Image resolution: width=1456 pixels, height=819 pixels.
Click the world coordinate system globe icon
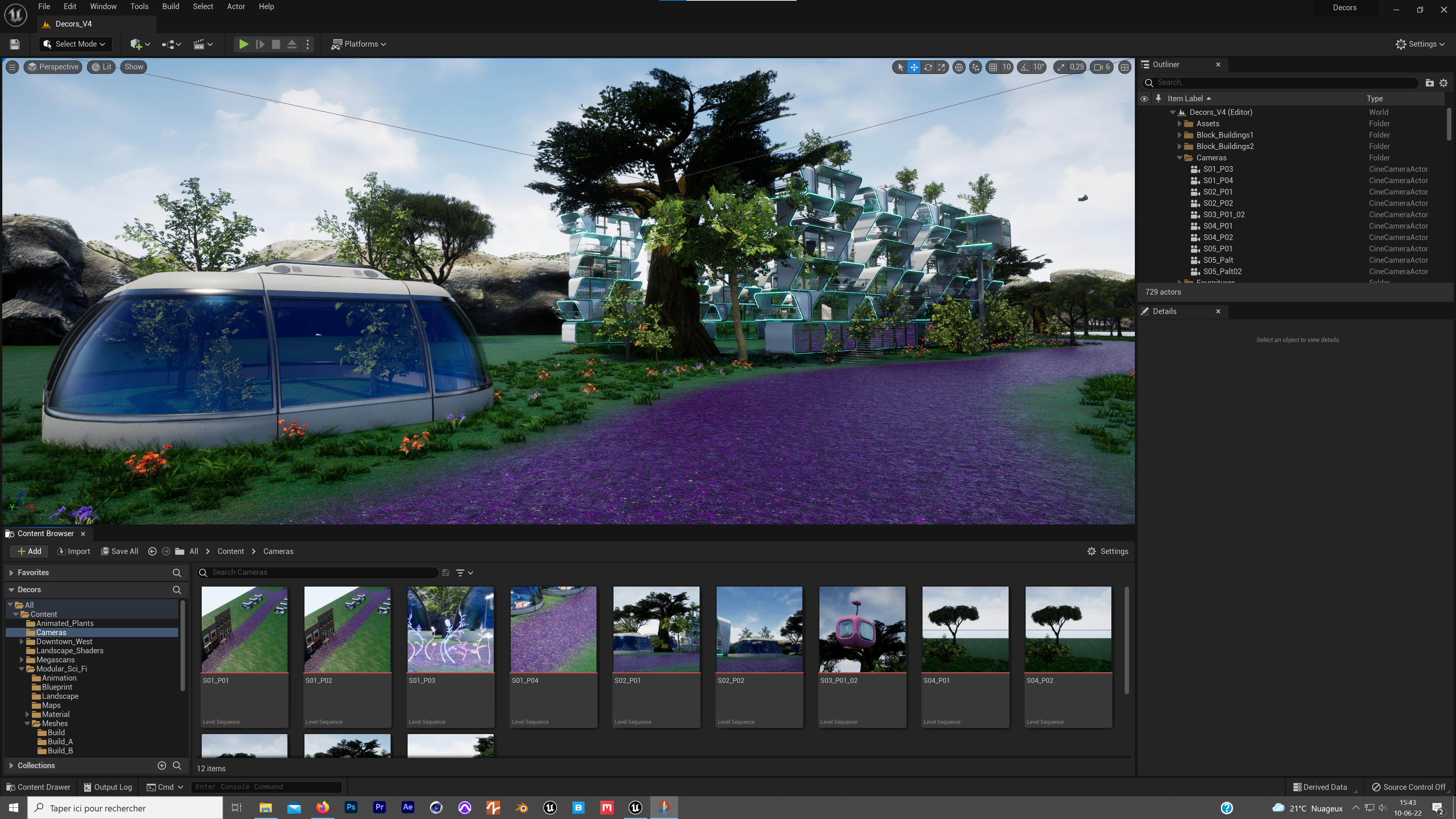pyautogui.click(x=959, y=67)
